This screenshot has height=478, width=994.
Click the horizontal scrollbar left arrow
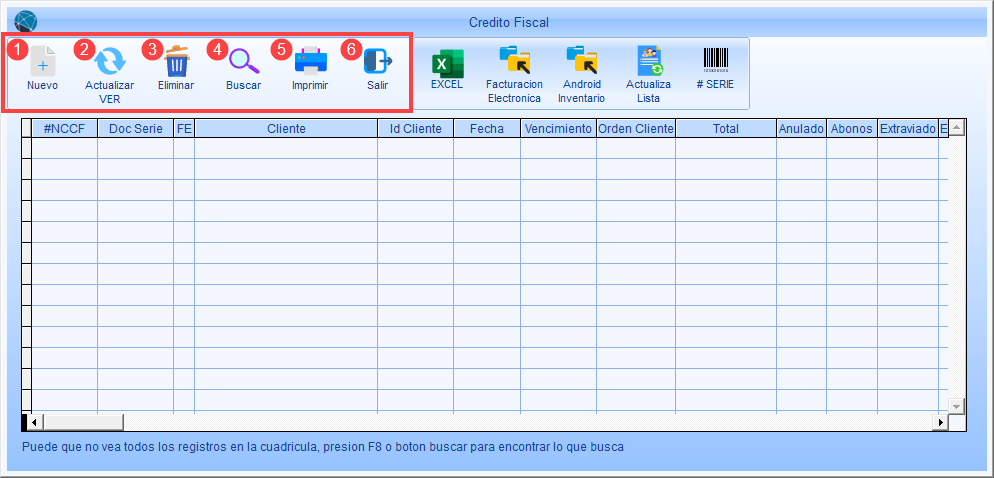pos(36,422)
